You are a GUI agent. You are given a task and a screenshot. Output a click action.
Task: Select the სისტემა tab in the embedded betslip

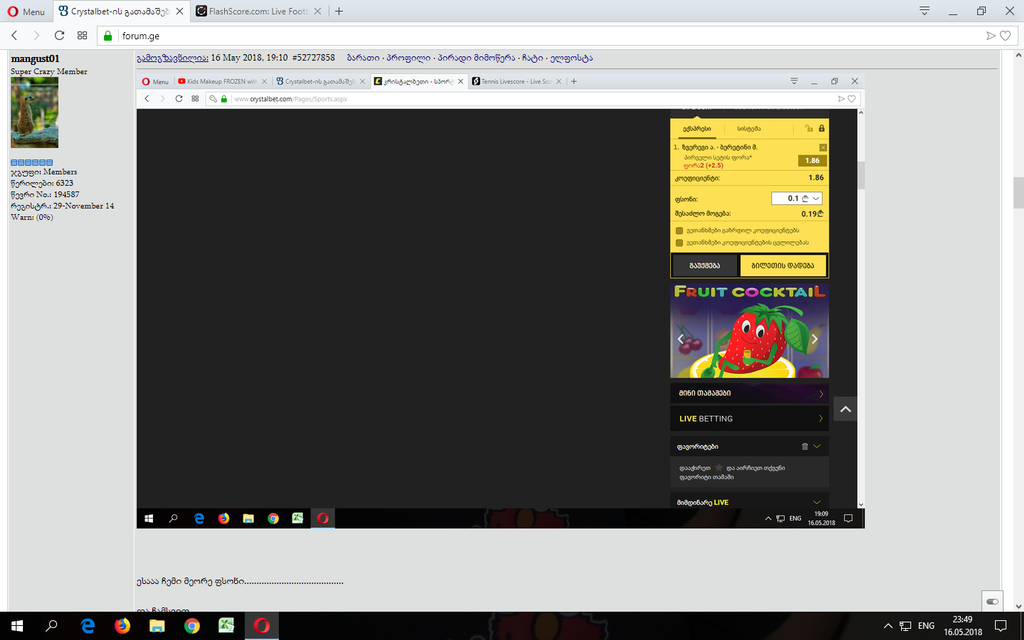(x=748, y=129)
